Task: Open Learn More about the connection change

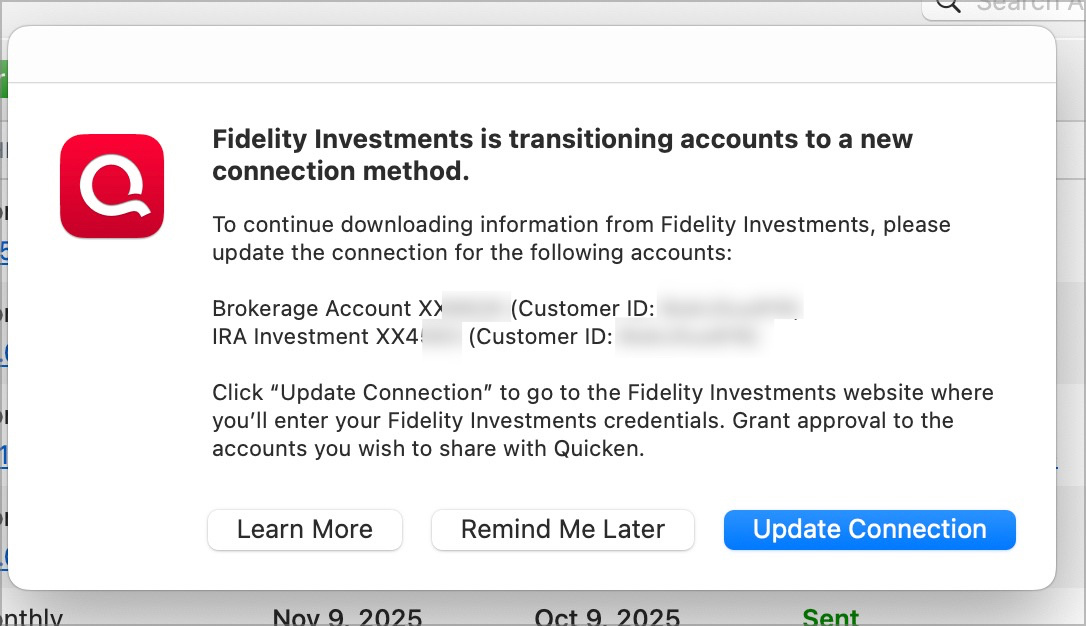Action: point(304,530)
